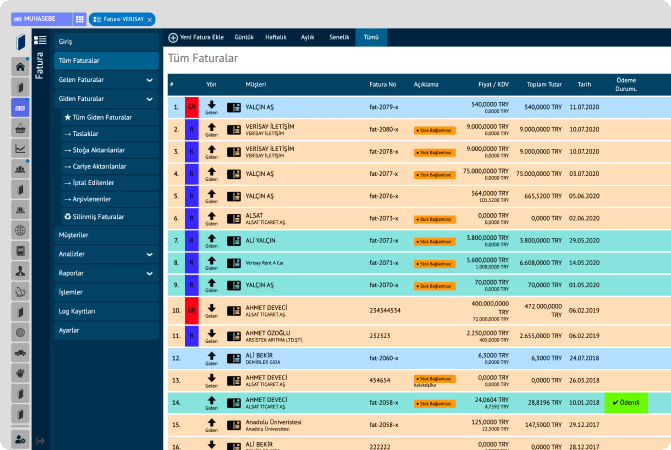Click the plus icon of Yeni Fatura Ekle
Viewport: 671px width, 450px height.
(x=173, y=38)
